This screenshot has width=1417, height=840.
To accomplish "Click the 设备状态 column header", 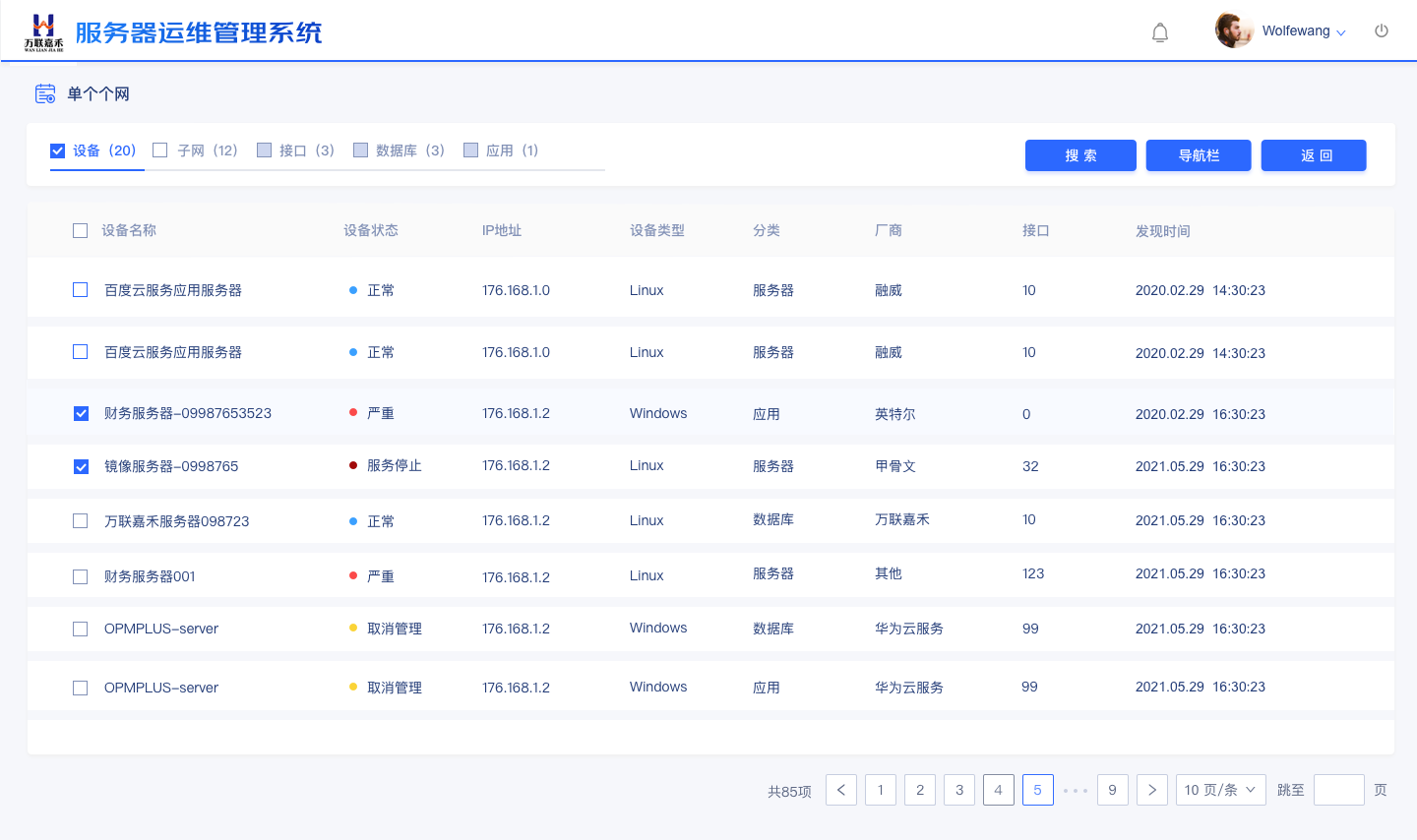I will 371,230.
